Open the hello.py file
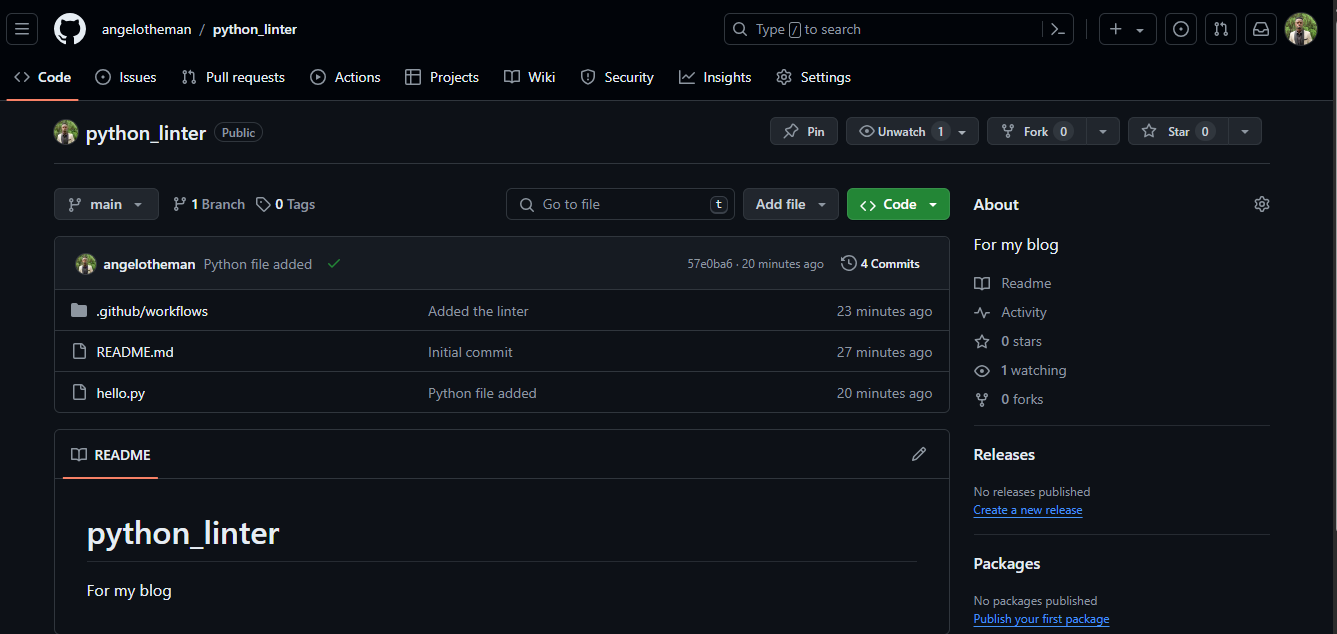The image size is (1337, 634). pyautogui.click(x=120, y=393)
